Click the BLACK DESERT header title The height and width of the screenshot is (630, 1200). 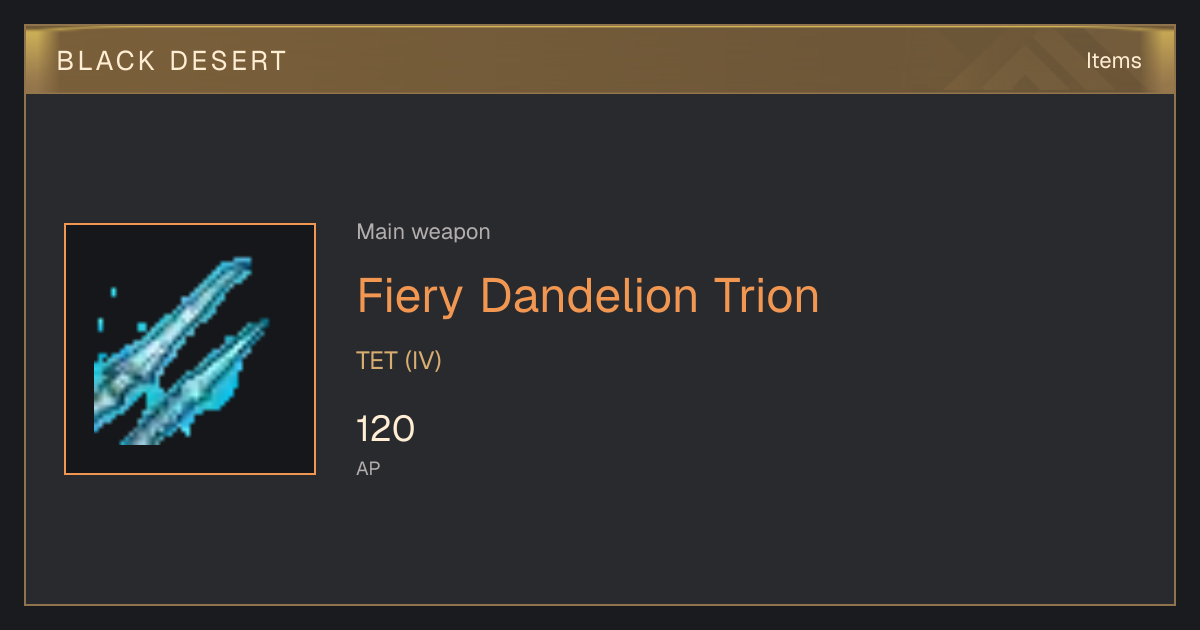point(172,61)
